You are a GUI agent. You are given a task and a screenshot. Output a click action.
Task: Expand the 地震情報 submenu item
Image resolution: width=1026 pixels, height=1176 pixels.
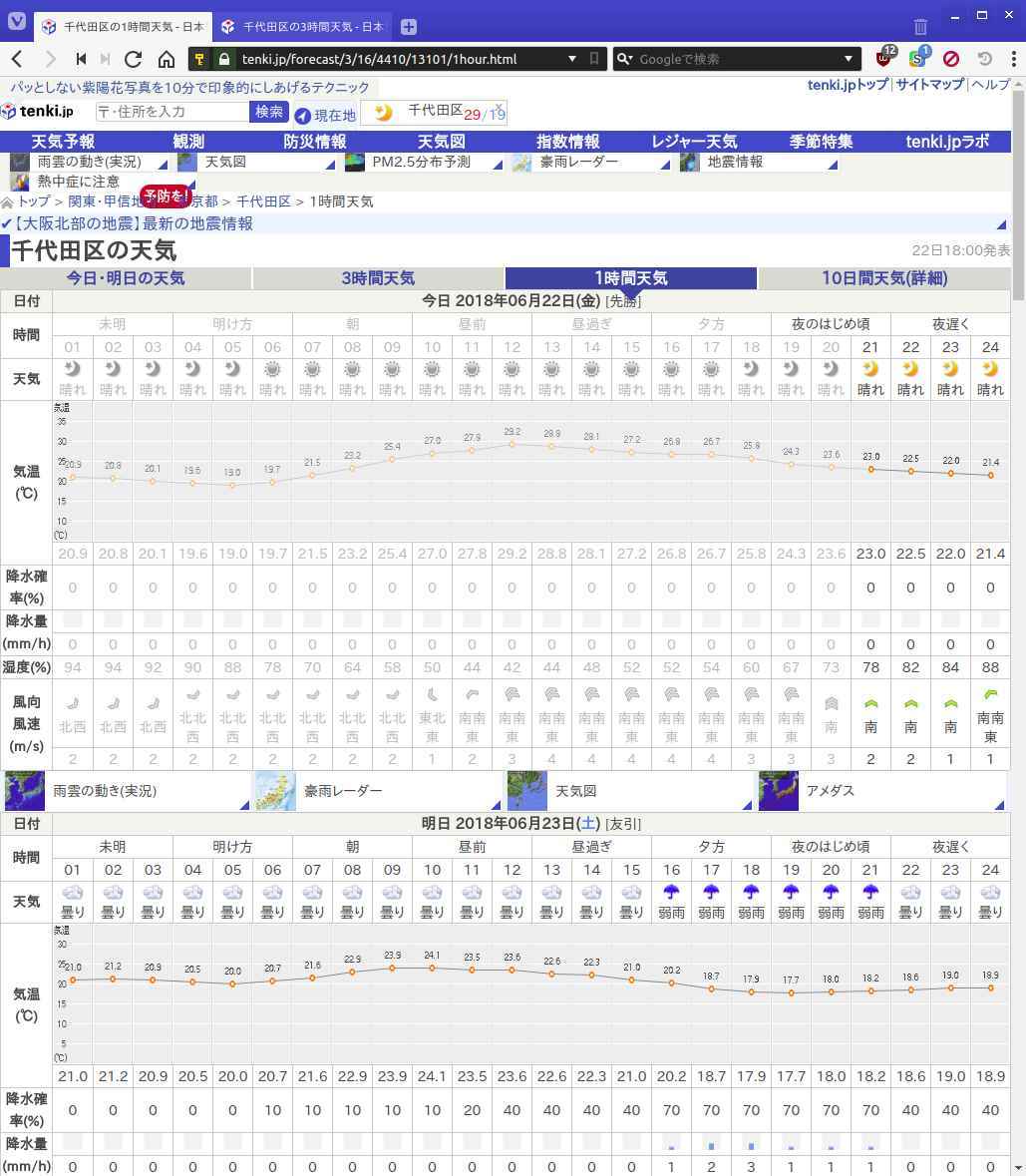(832, 165)
